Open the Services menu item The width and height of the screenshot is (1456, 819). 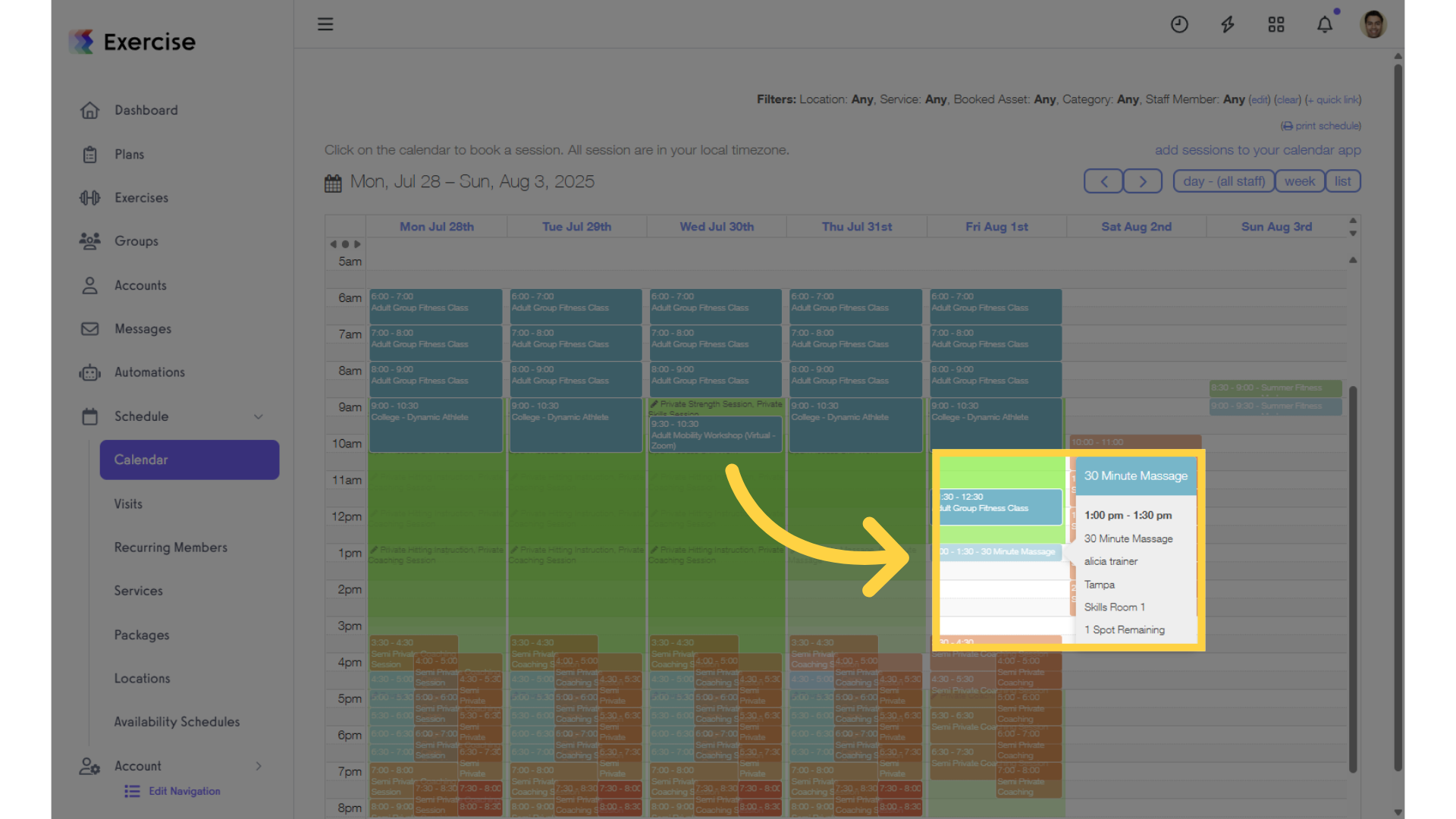(x=138, y=591)
